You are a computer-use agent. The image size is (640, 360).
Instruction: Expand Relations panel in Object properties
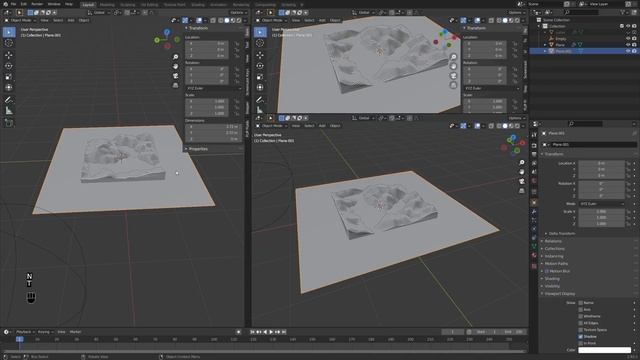click(x=553, y=241)
